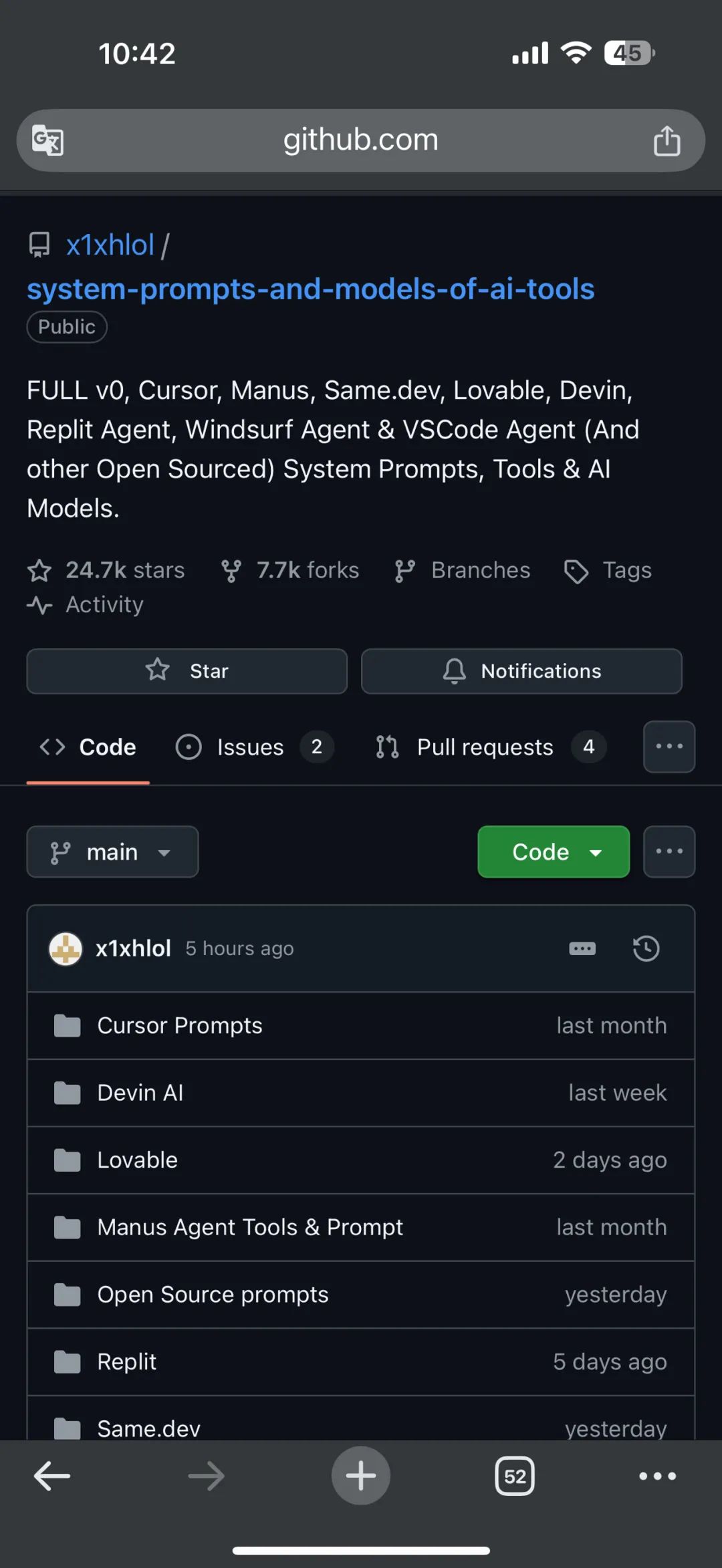Viewport: 722px width, 1568px height.
Task: Switch to the Issues tab
Action: tap(250, 747)
